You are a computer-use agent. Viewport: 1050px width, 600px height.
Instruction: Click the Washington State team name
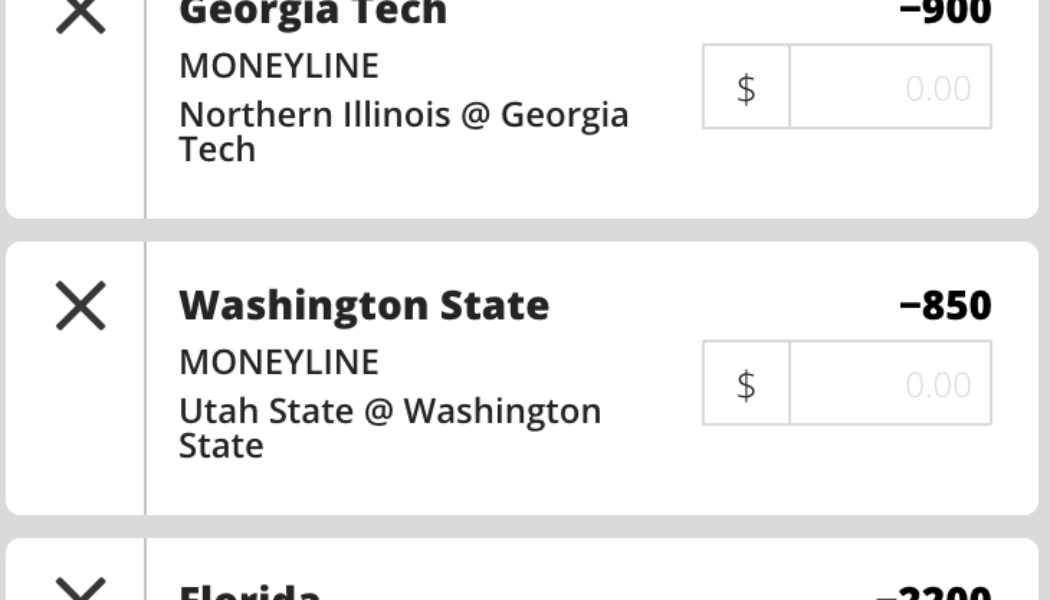point(364,304)
